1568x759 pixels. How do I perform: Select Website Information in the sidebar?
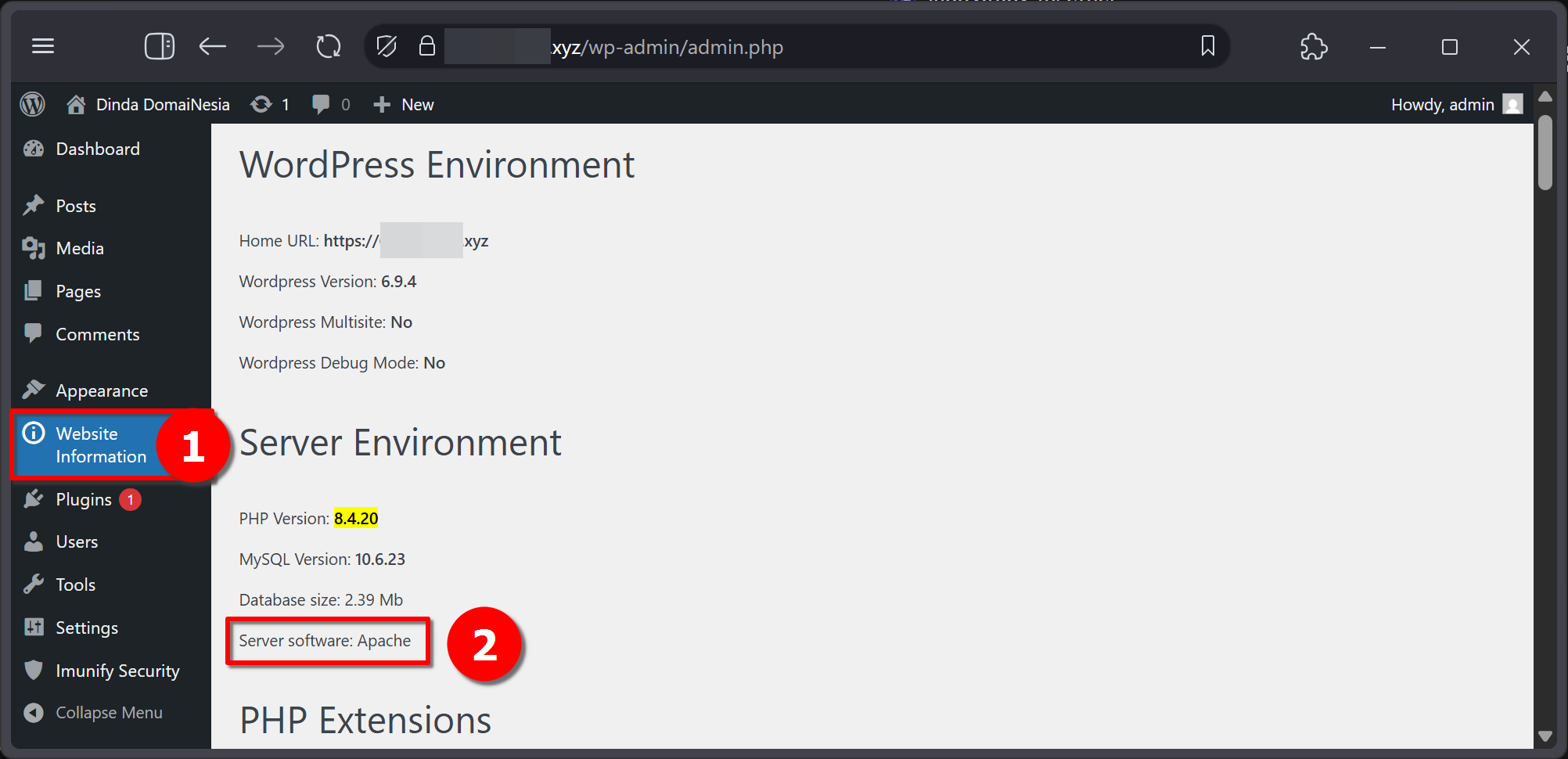[101, 444]
